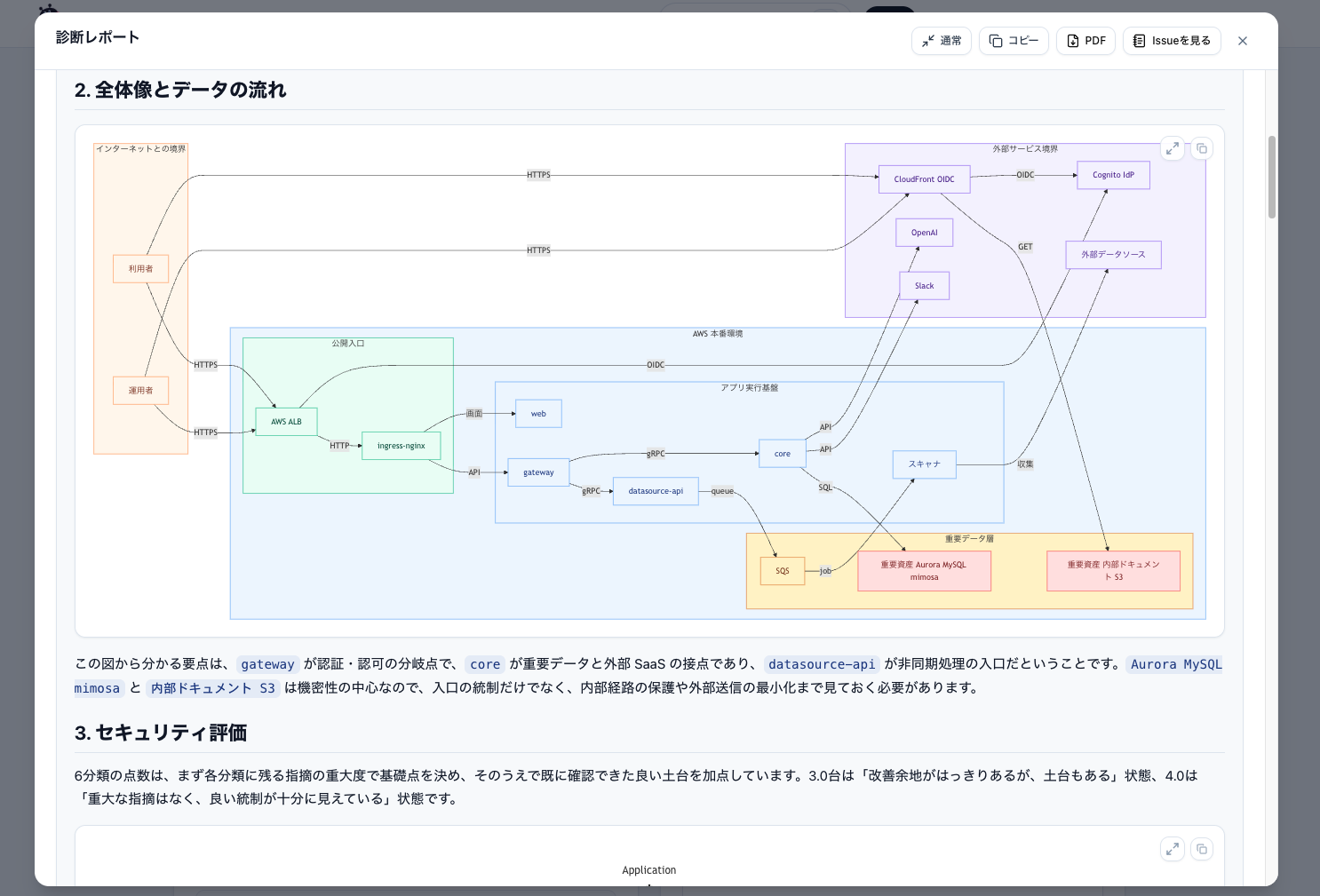1320x896 pixels.
Task: Click the gateway diagram node
Action: [538, 472]
